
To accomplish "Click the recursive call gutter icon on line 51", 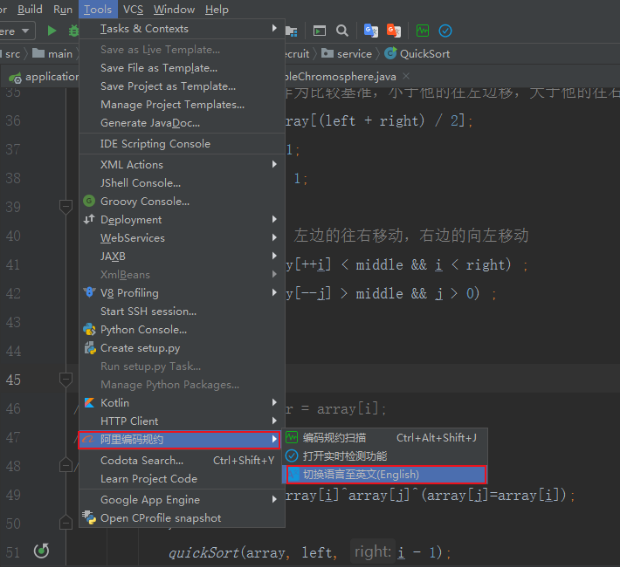I will pyautogui.click(x=42, y=551).
